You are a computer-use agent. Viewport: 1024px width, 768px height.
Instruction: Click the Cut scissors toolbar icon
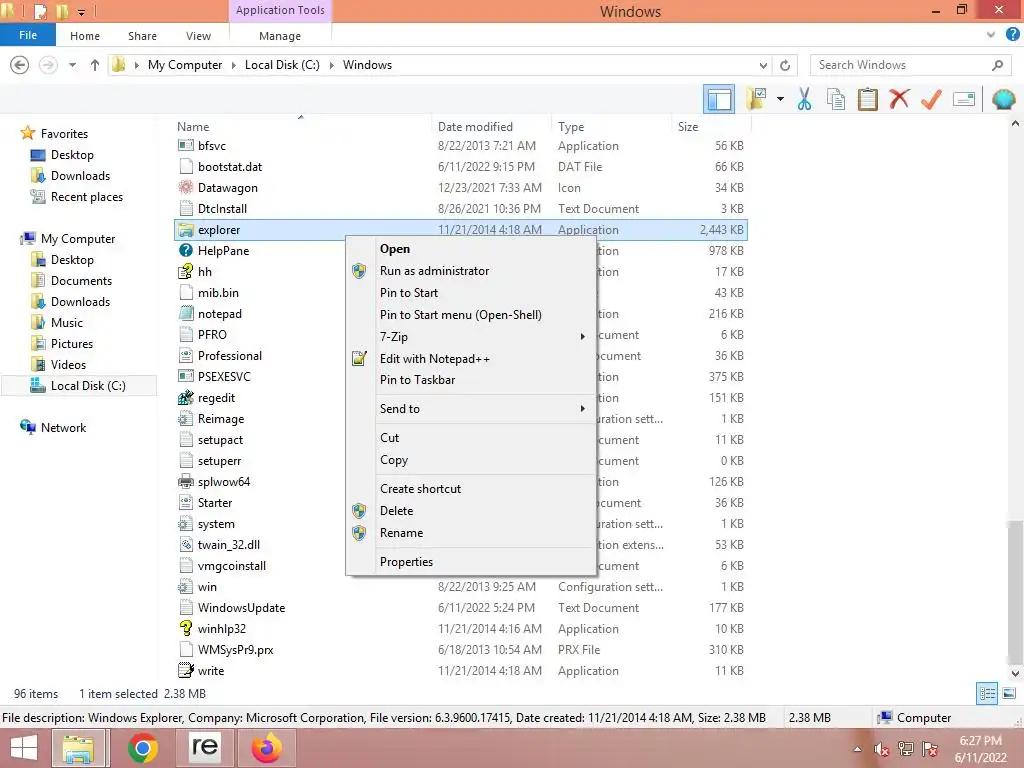(x=805, y=99)
